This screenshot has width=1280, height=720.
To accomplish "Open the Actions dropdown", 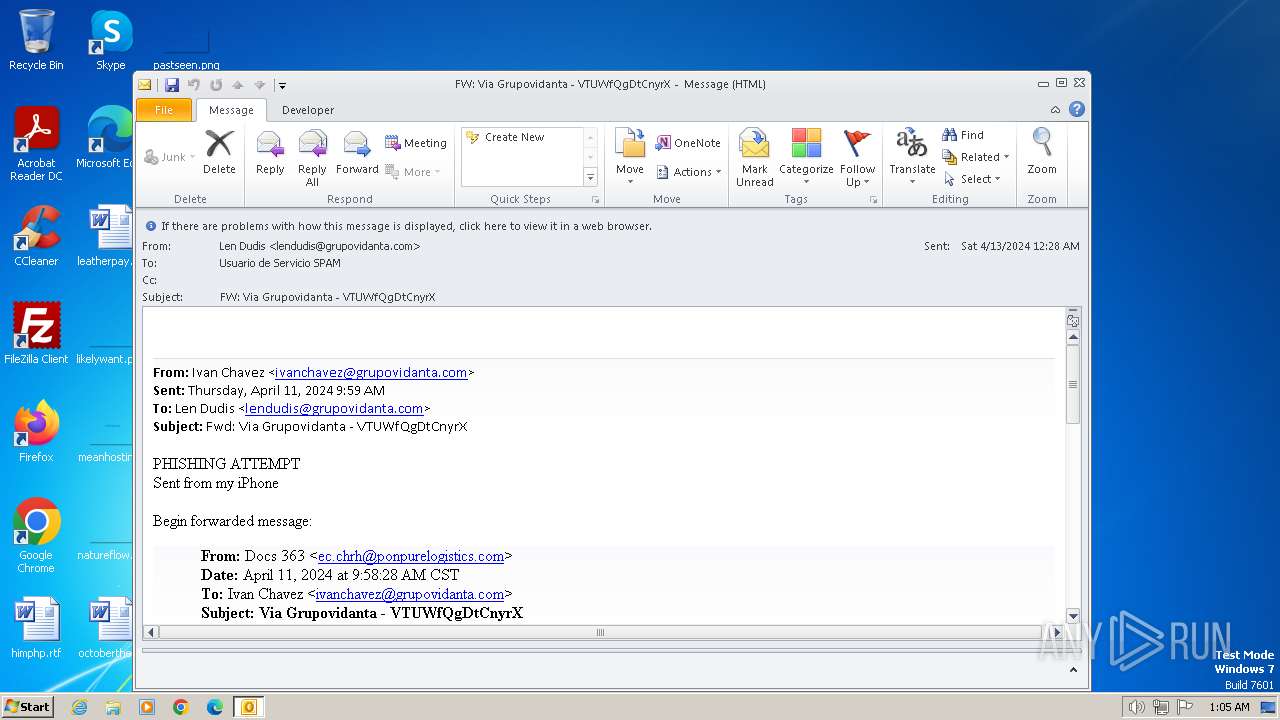I will click(x=688, y=172).
